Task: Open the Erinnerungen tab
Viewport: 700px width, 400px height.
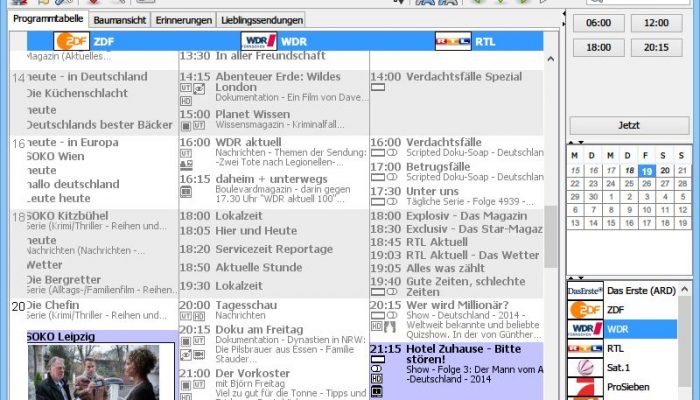Action: (x=183, y=20)
